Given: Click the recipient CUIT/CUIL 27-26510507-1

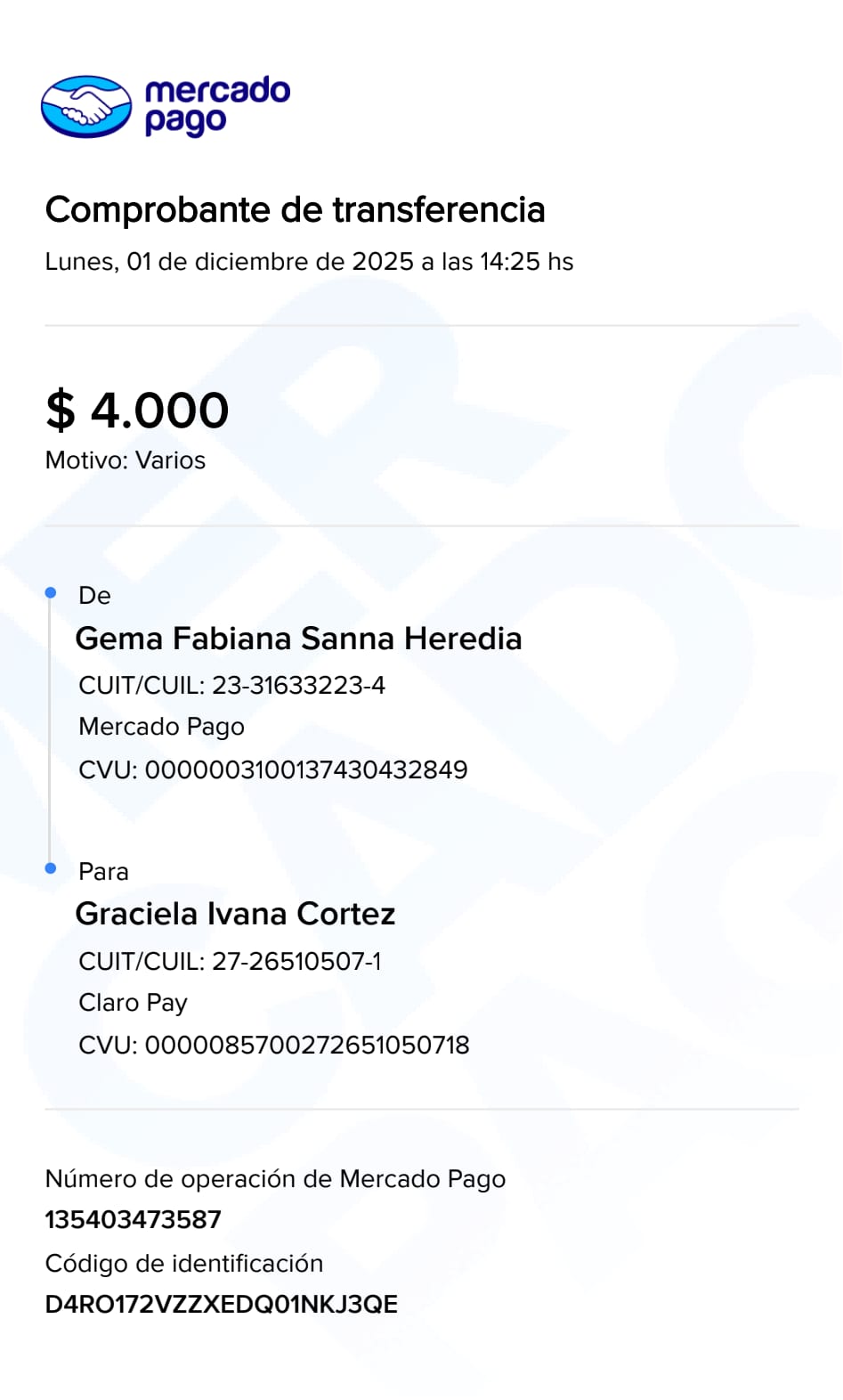Looking at the screenshot, I should tap(230, 961).
